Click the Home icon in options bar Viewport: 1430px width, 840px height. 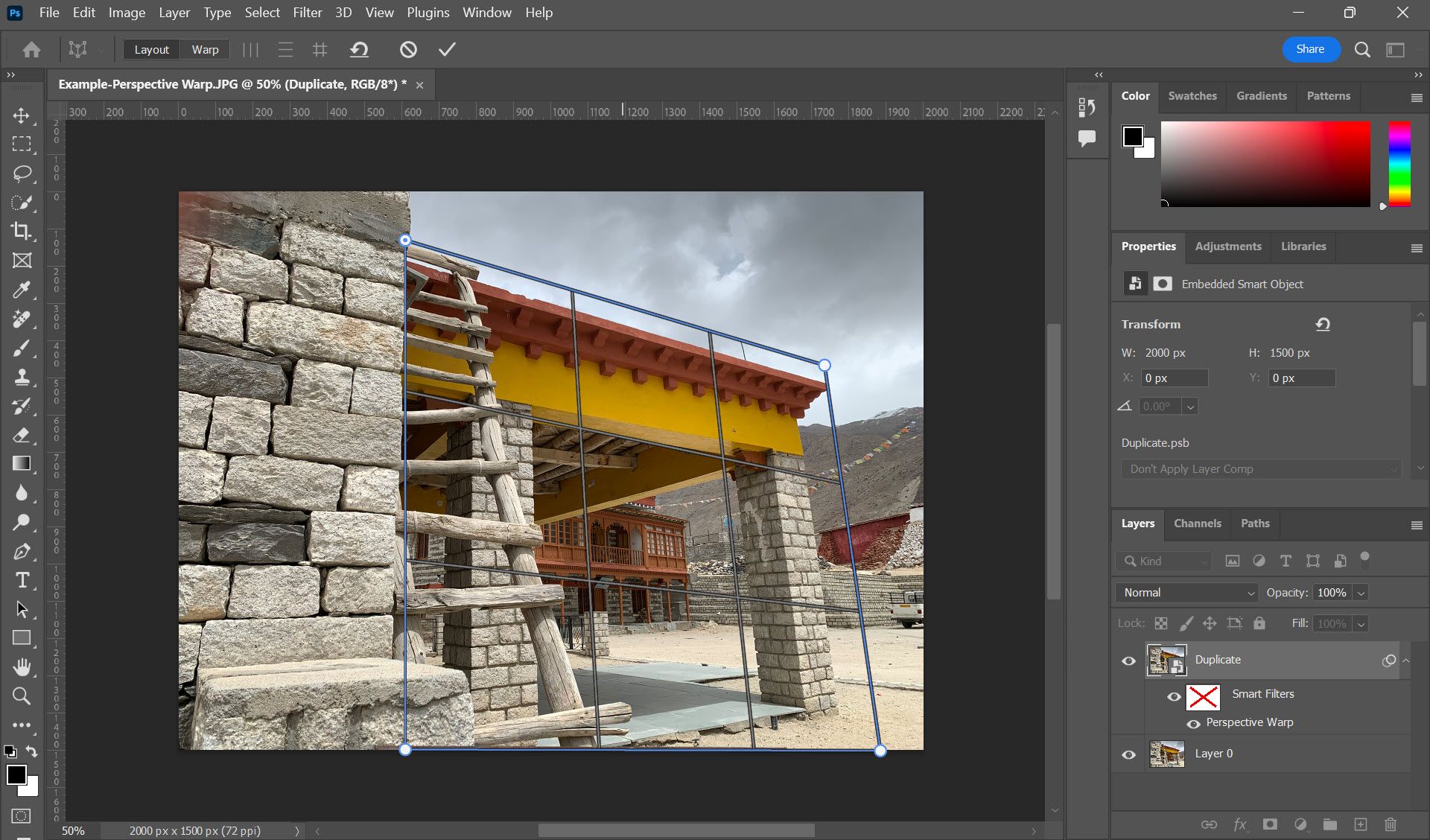tap(31, 50)
